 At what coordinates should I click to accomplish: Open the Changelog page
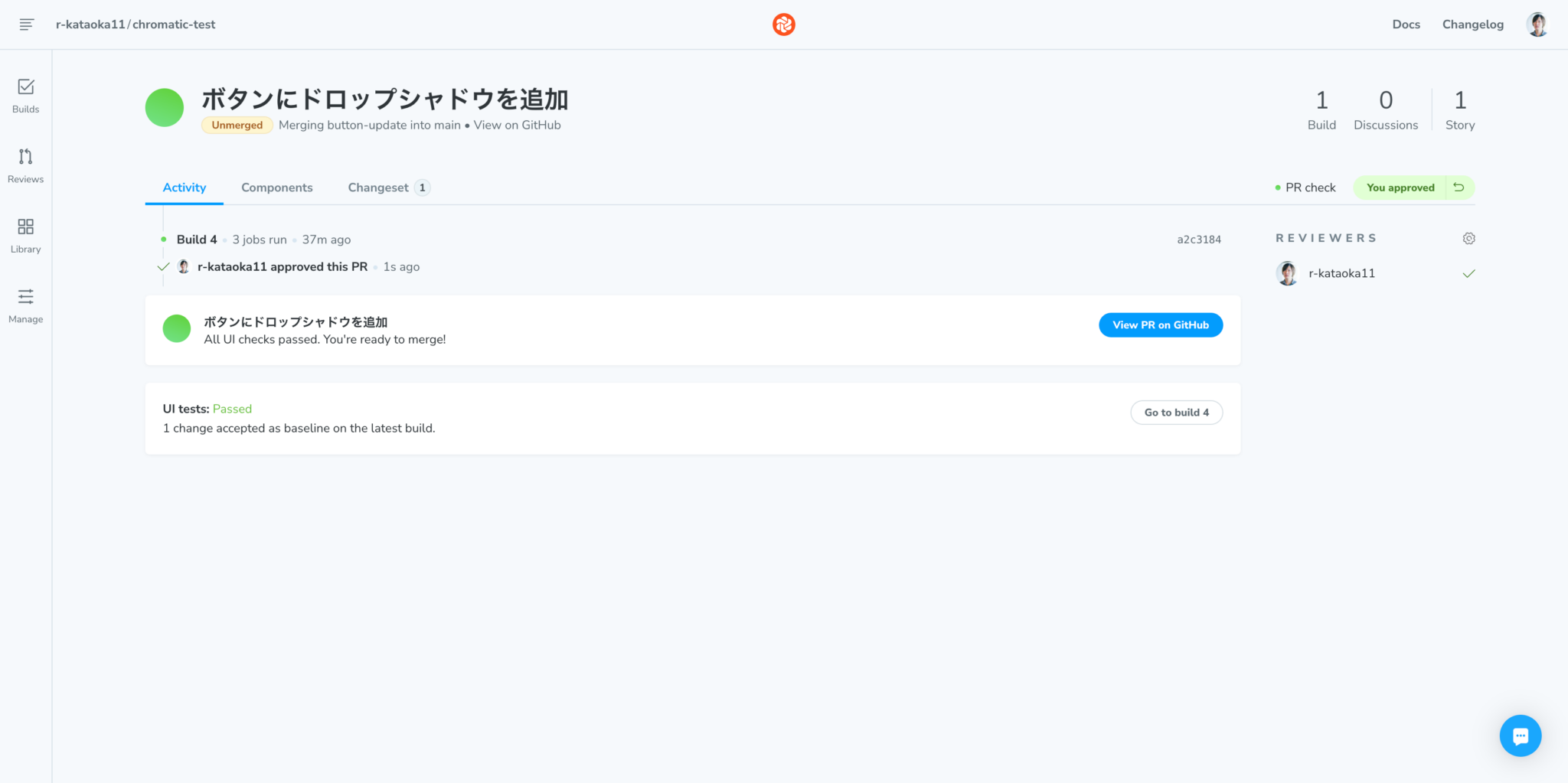tap(1472, 24)
